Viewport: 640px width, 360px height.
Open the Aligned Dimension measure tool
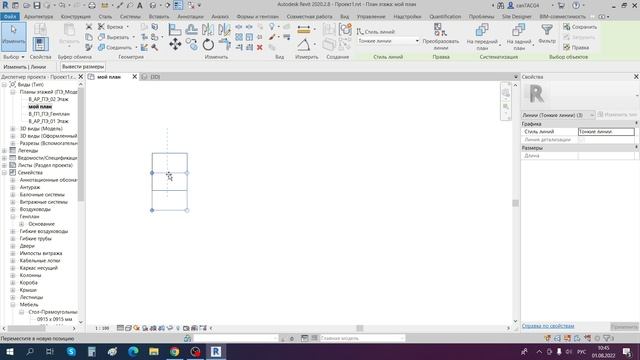[304, 29]
